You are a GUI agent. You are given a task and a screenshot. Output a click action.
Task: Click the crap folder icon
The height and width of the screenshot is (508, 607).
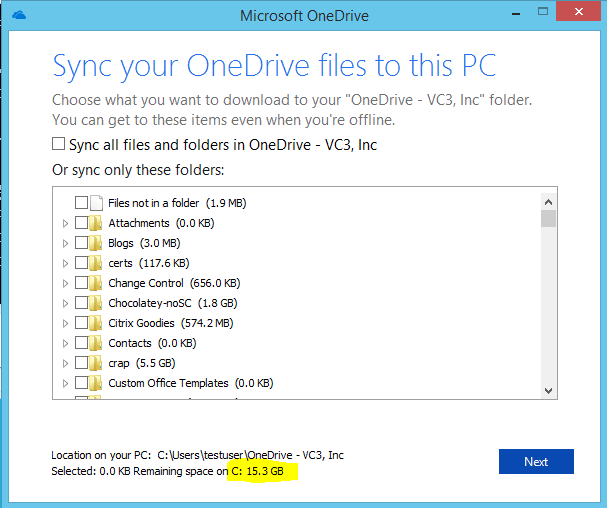95,363
